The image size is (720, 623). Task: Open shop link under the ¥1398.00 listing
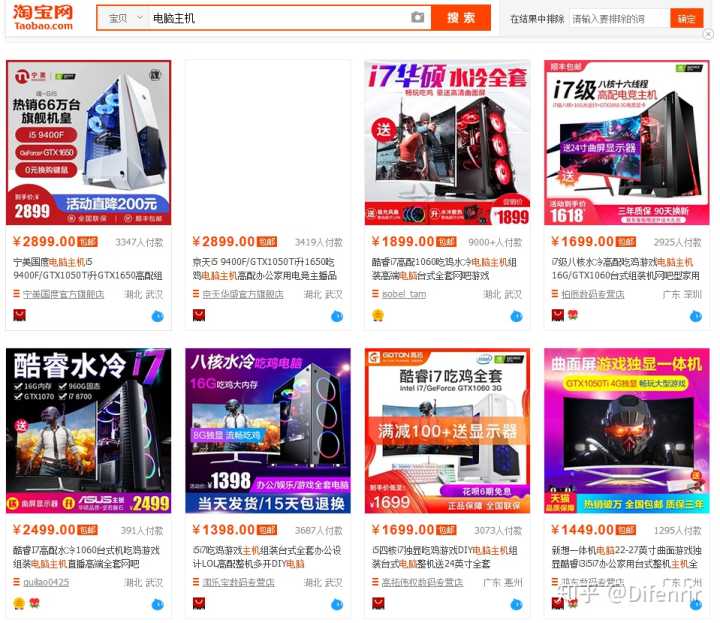pos(238,583)
